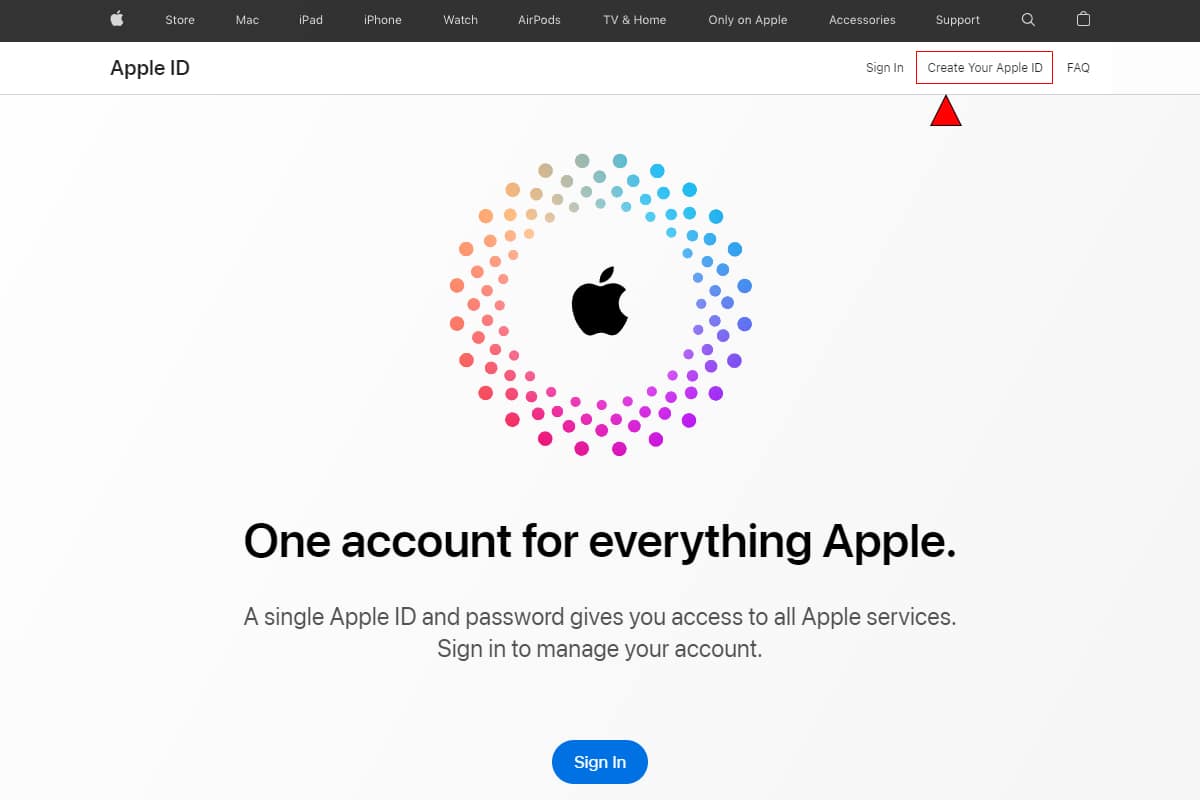Viewport: 1200px width, 800px height.
Task: Click the Apple ID page title
Action: [x=150, y=68]
